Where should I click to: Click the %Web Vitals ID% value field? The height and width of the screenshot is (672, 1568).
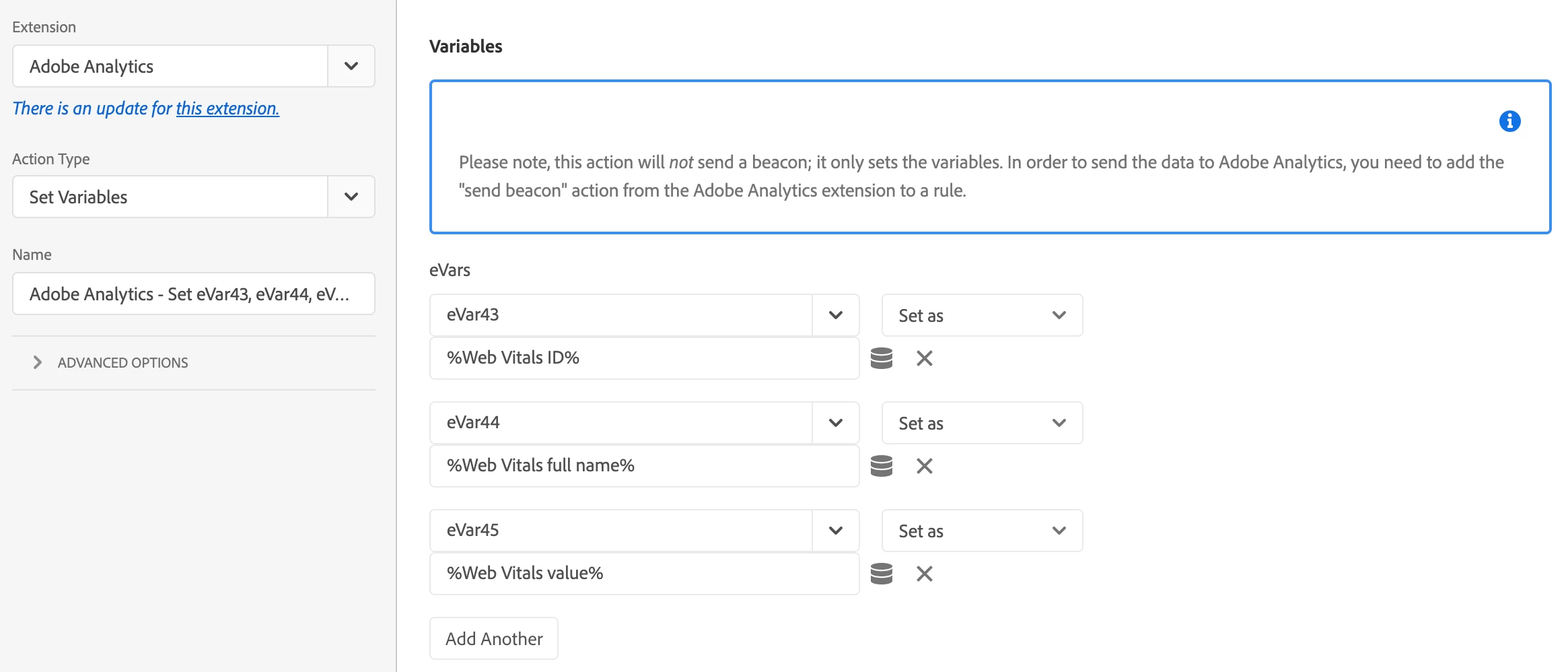pyautogui.click(x=644, y=358)
